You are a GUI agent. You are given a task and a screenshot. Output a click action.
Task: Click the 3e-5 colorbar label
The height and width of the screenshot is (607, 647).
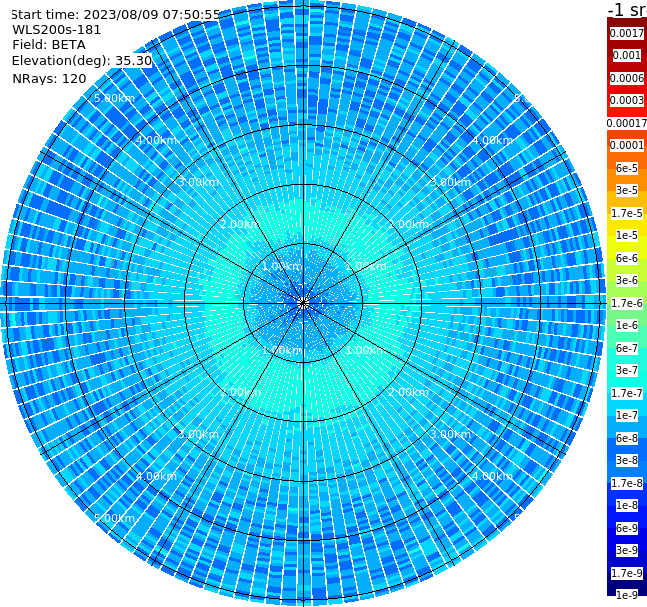[x=627, y=190]
